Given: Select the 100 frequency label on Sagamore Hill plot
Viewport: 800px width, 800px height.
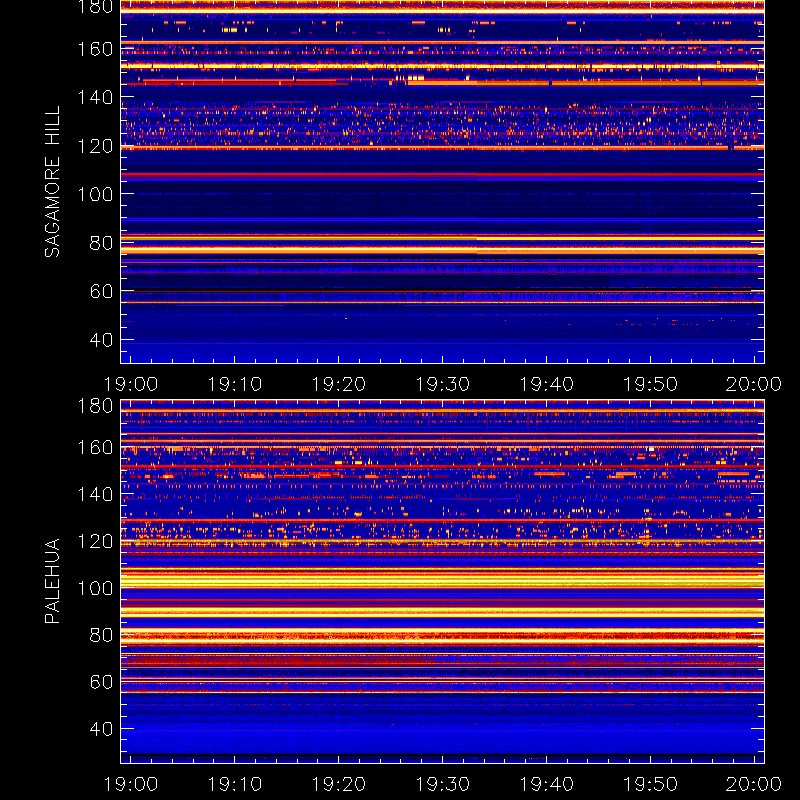Looking at the screenshot, I should pyautogui.click(x=95, y=194).
